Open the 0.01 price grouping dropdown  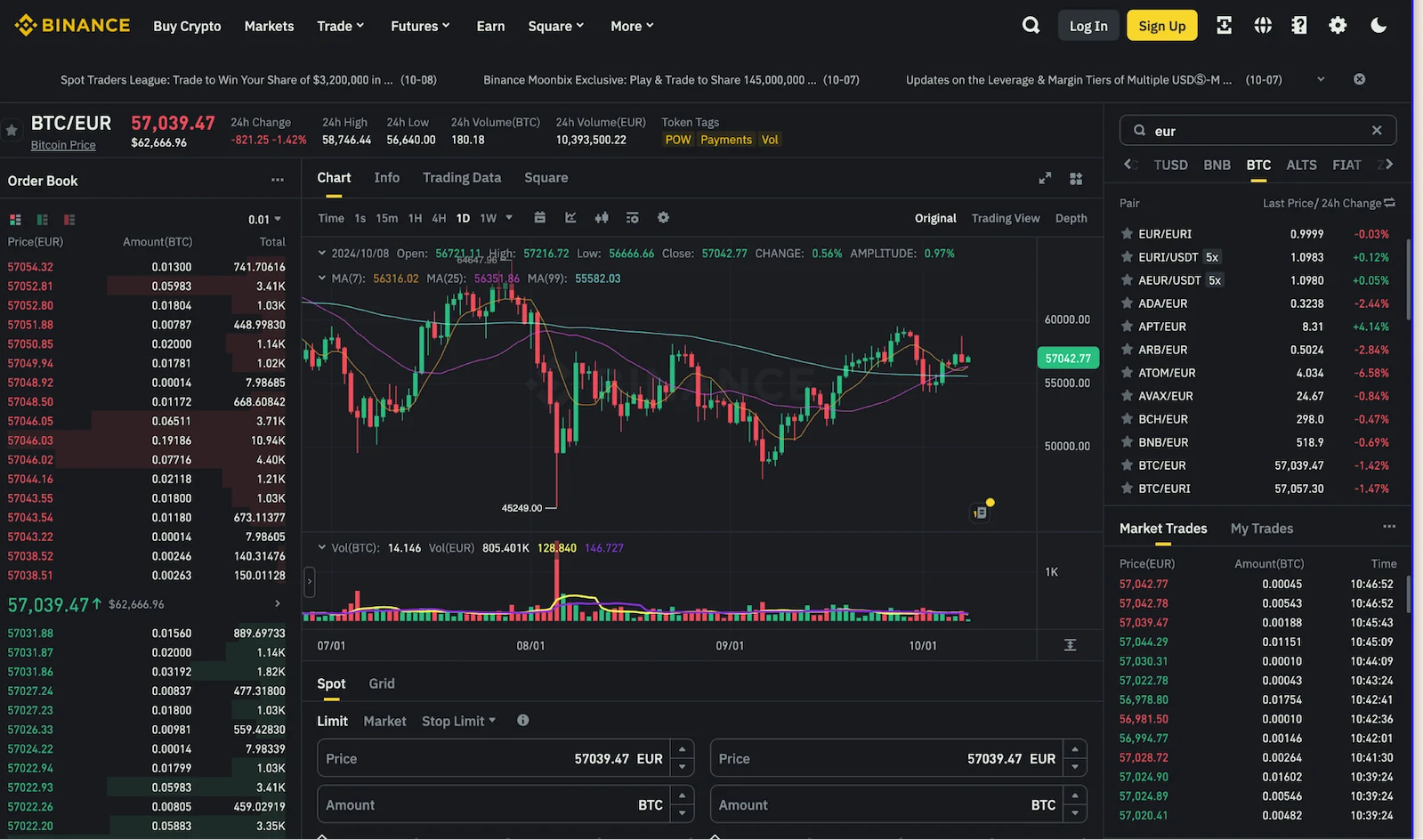[264, 219]
